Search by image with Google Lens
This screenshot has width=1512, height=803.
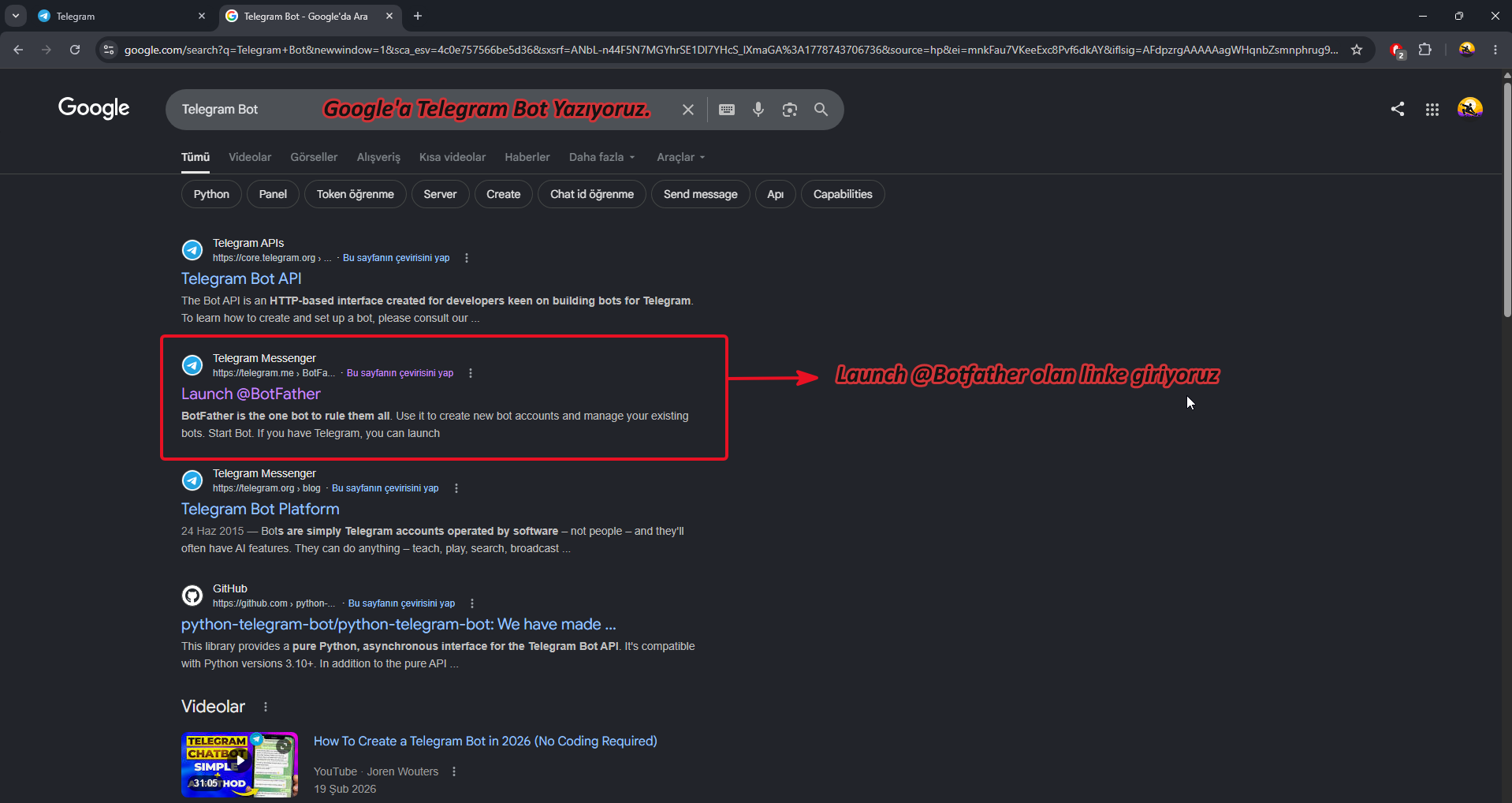pos(790,110)
